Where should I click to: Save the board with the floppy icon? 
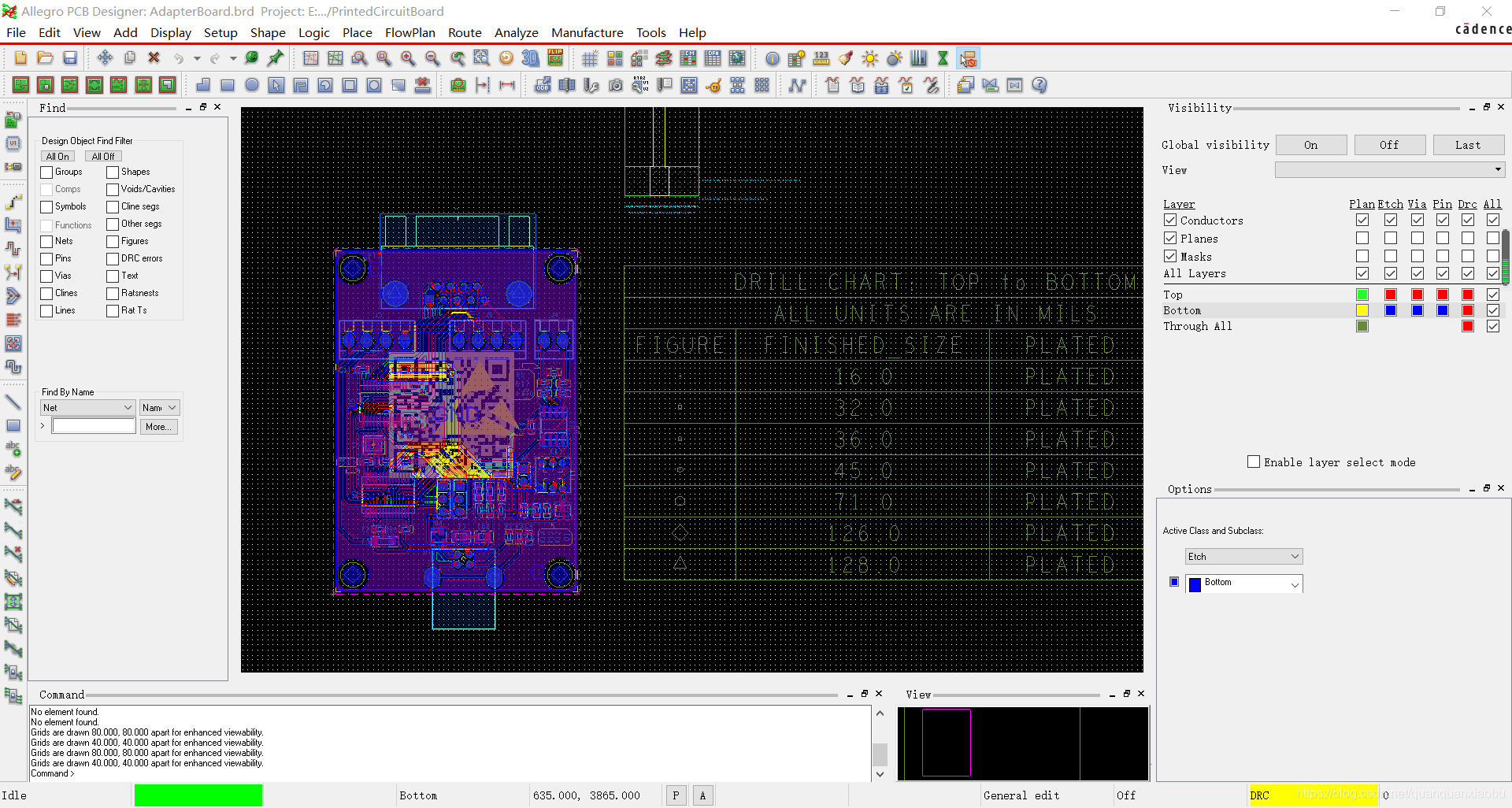[x=70, y=58]
